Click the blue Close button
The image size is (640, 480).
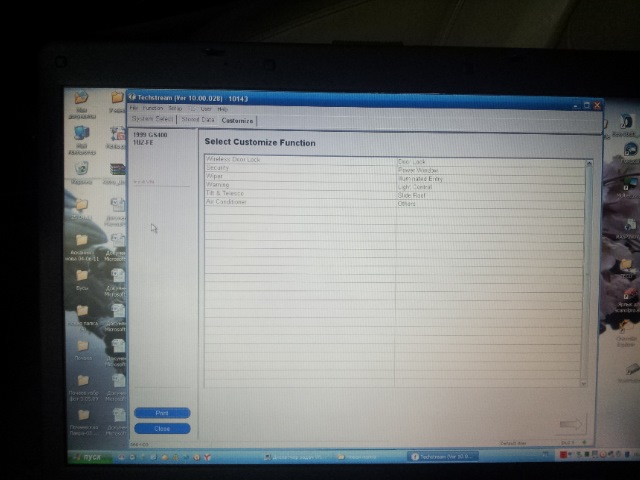coord(162,429)
